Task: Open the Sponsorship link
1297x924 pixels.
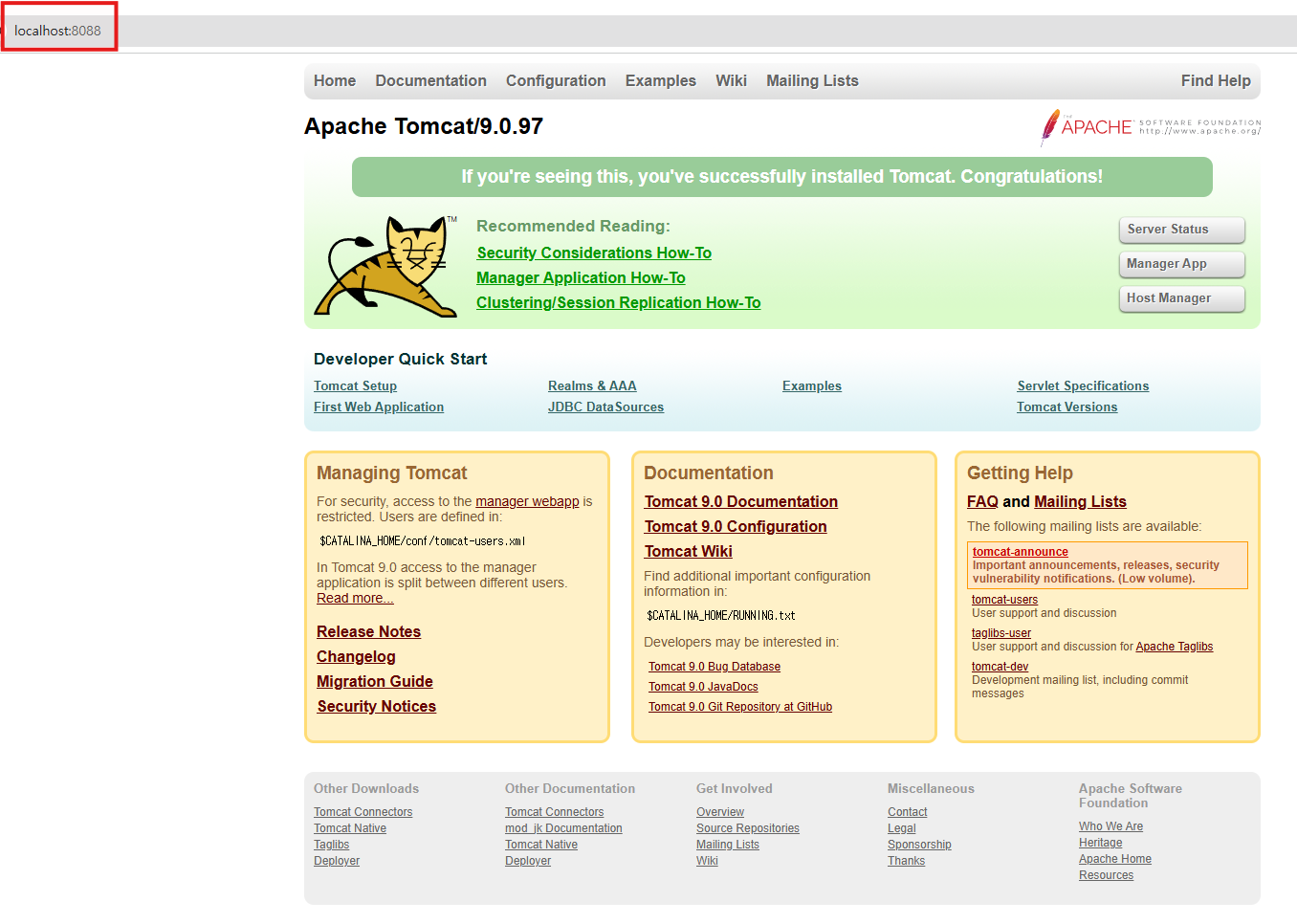Action: (919, 845)
